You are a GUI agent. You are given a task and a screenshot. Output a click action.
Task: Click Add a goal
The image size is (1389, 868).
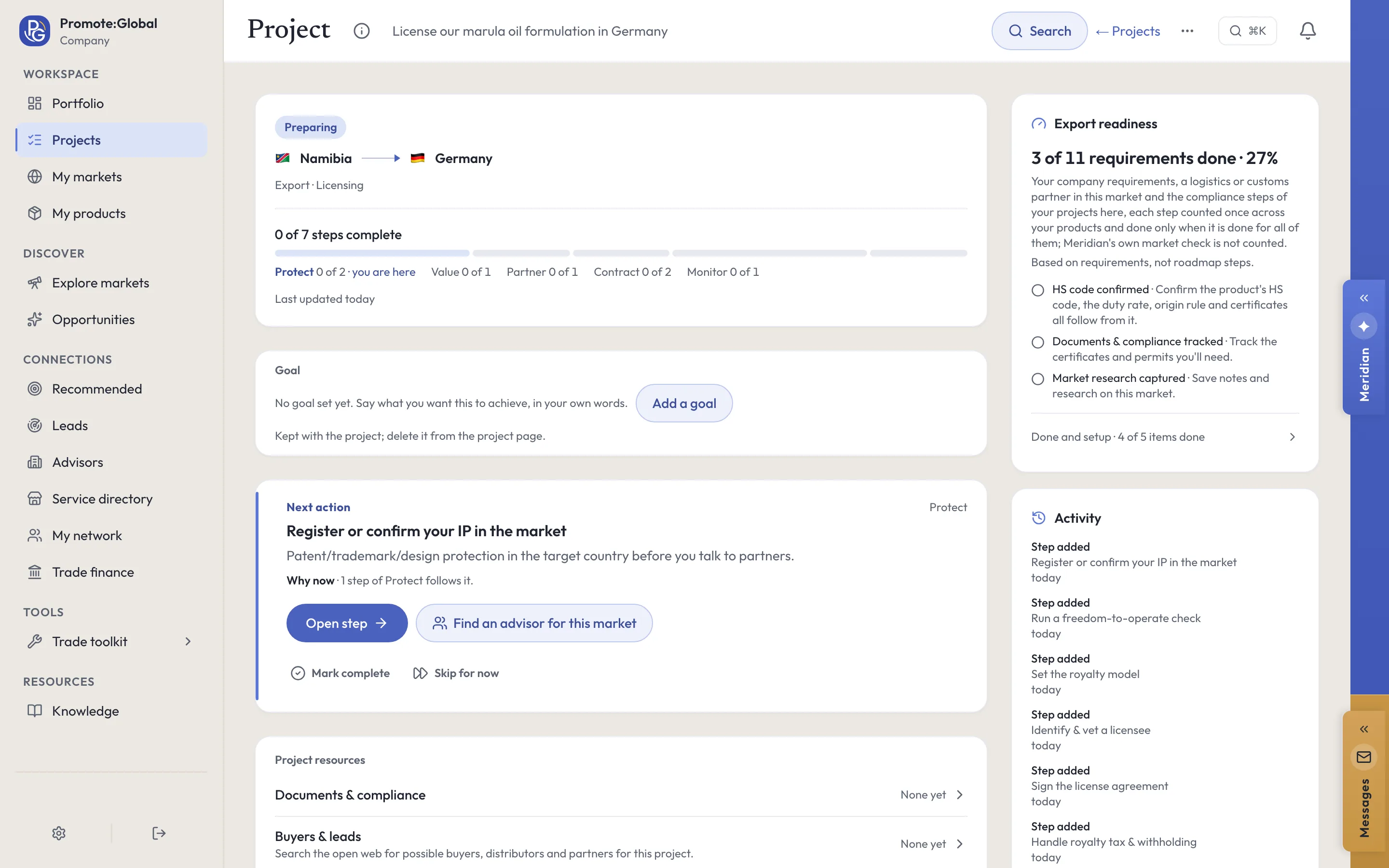684,404
